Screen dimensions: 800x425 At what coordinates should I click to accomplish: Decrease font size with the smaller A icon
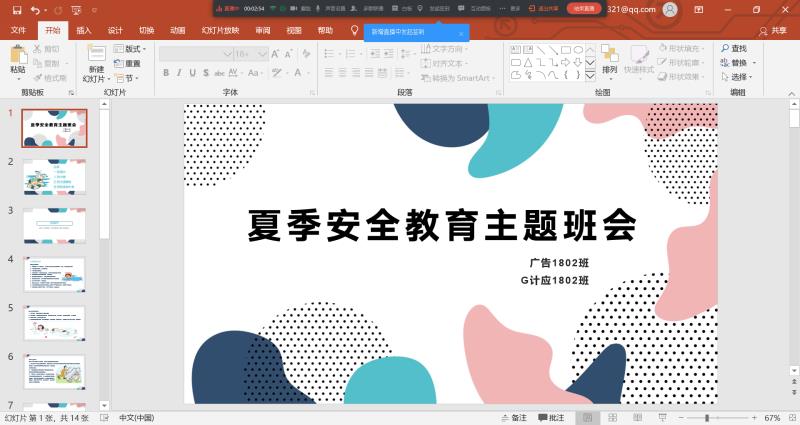point(289,54)
